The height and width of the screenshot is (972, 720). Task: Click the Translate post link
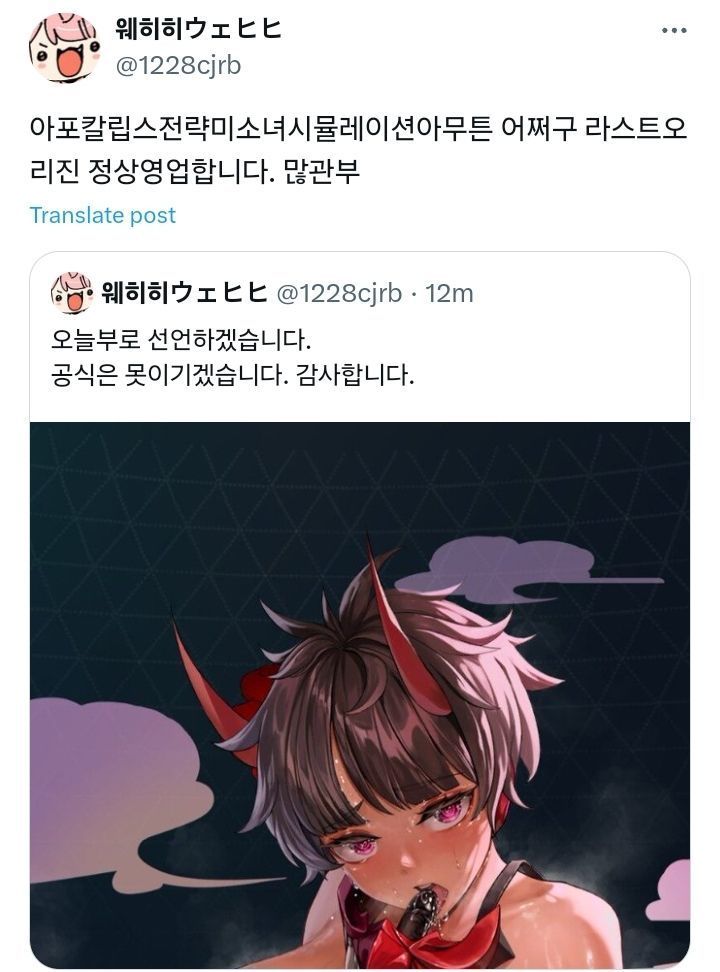point(102,215)
